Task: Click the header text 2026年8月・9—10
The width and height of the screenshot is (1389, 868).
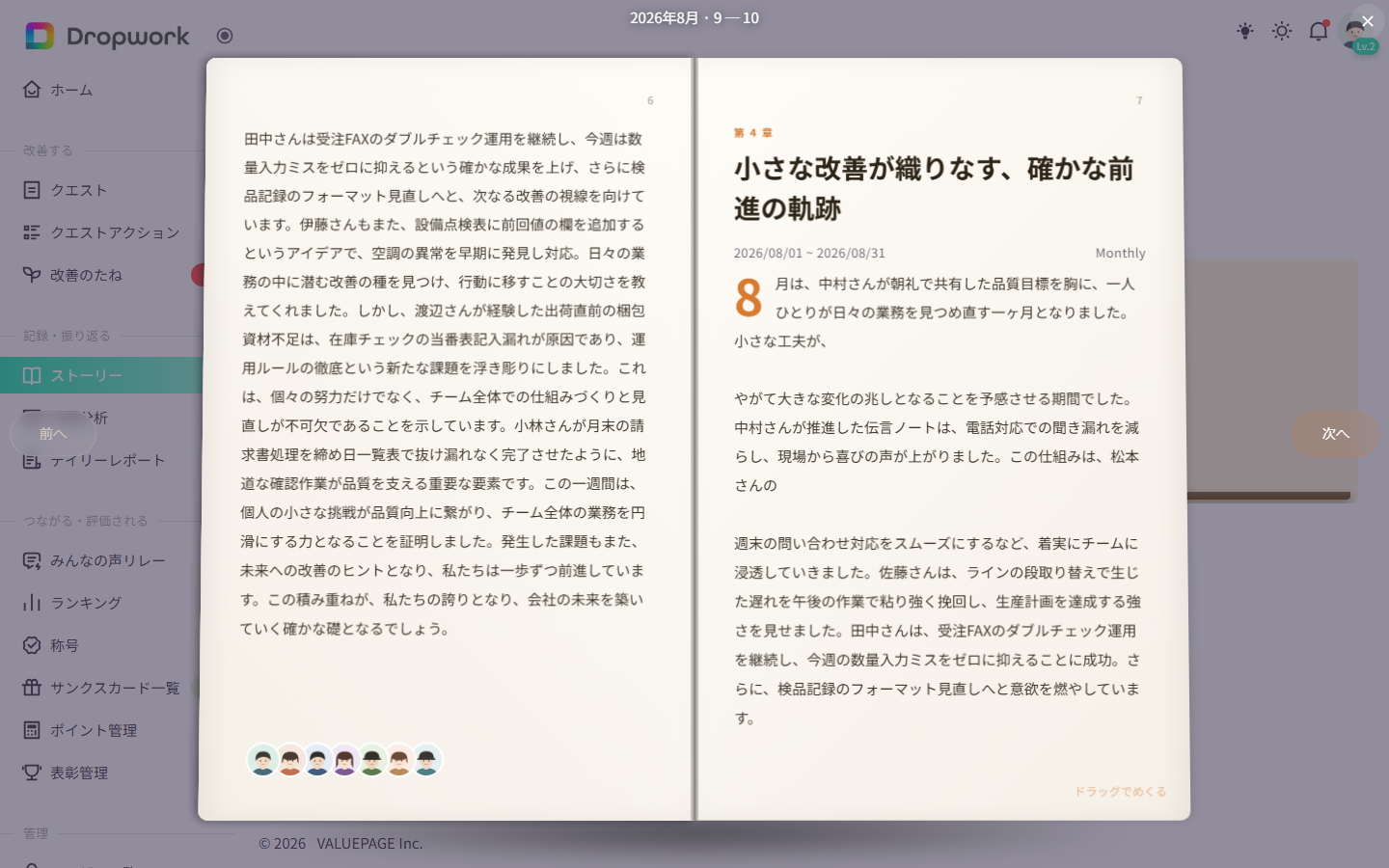Action: (x=694, y=18)
